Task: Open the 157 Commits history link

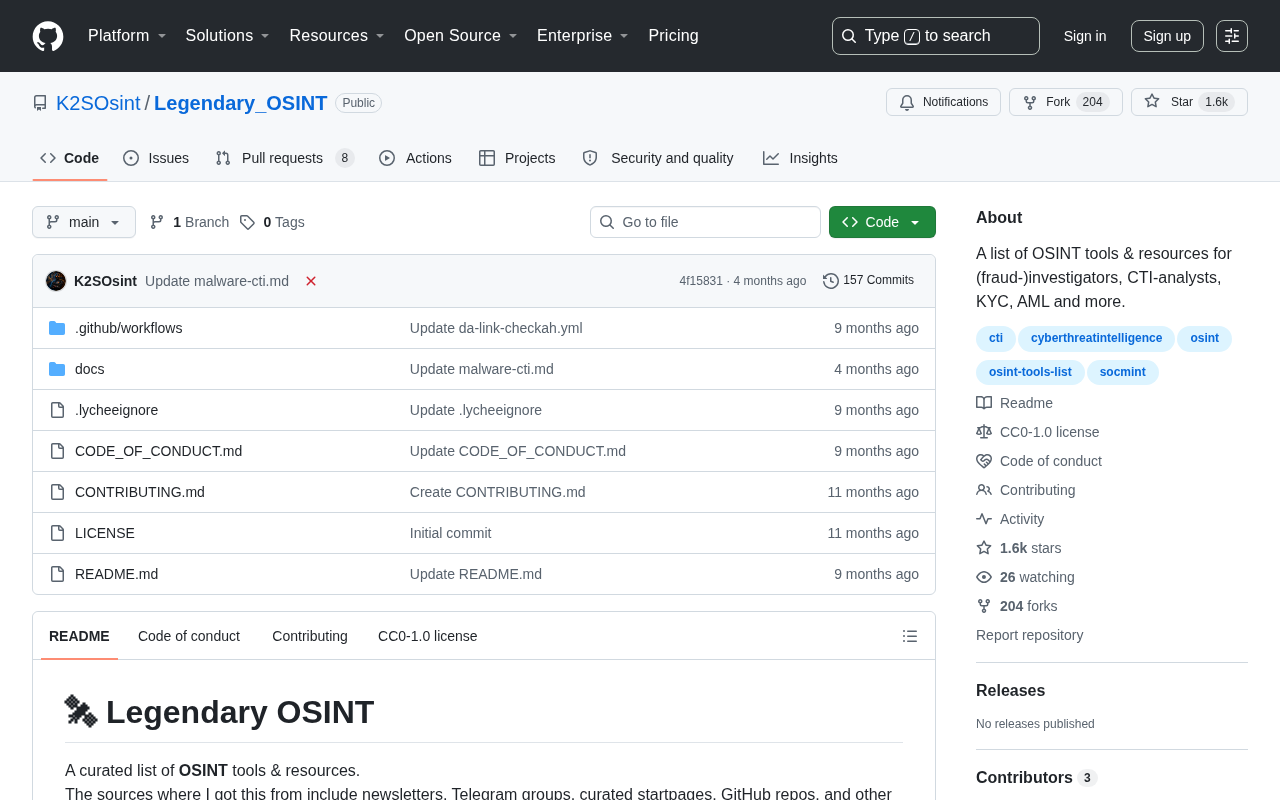Action: point(868,281)
